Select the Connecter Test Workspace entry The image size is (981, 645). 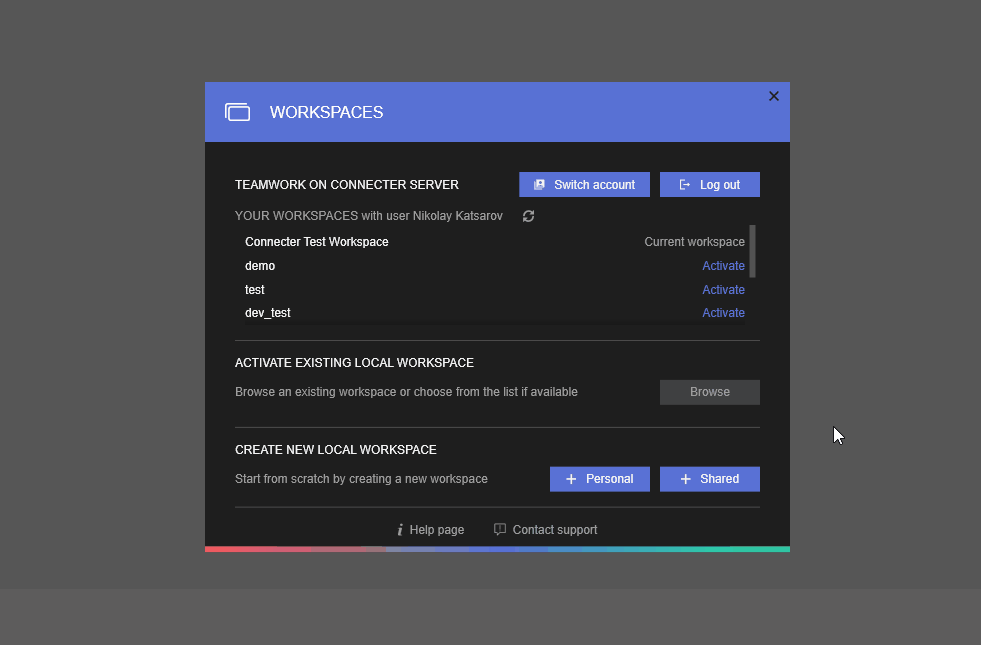pyautogui.click(x=317, y=241)
